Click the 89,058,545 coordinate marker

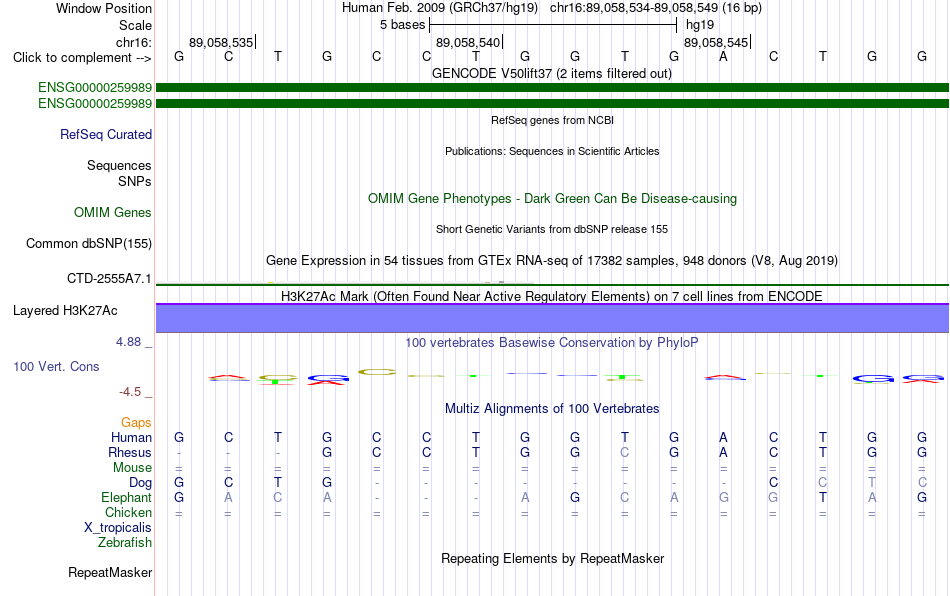tap(716, 42)
